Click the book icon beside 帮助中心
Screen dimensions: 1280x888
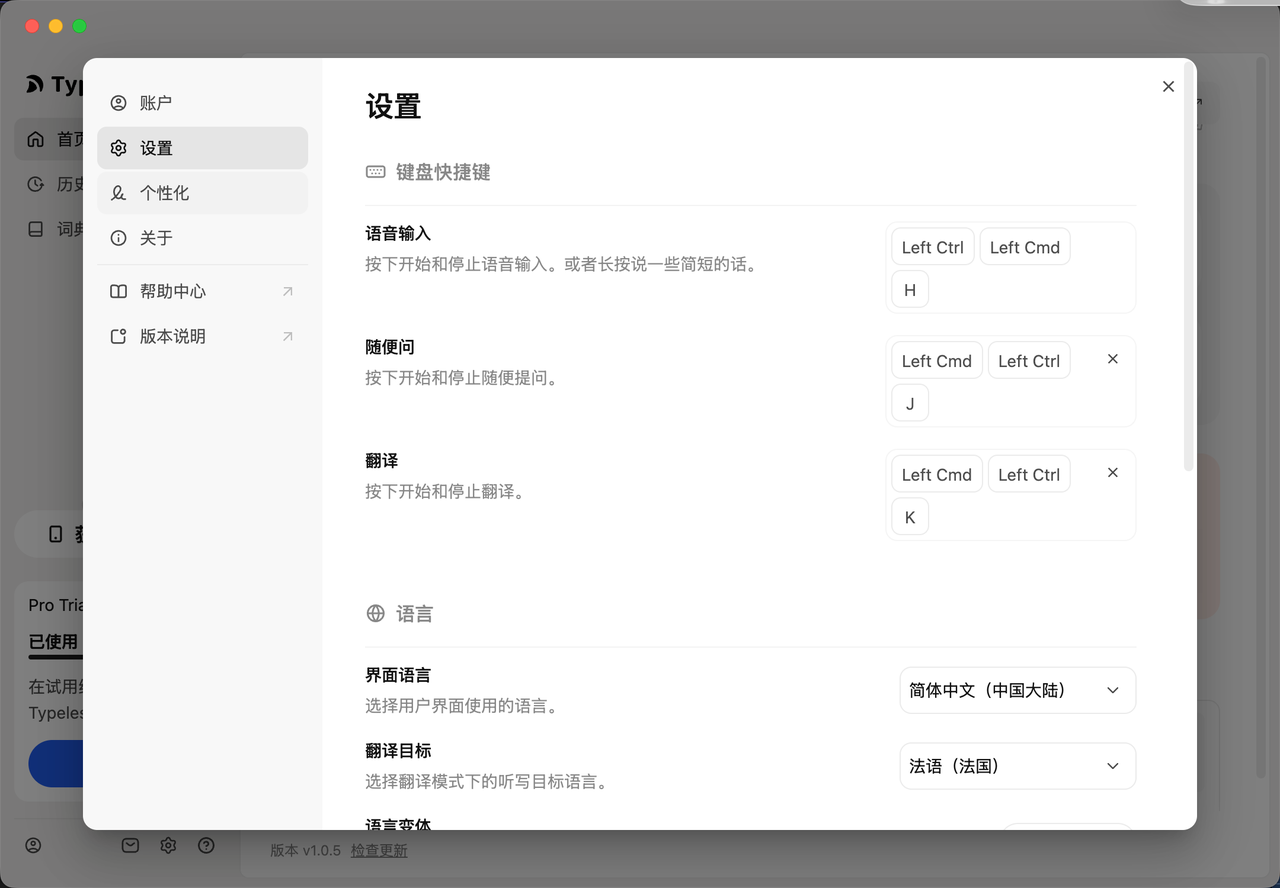pos(119,292)
